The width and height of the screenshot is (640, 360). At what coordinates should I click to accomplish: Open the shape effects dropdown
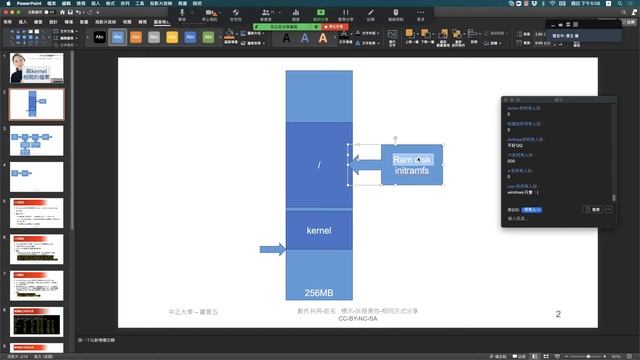pos(253,43)
